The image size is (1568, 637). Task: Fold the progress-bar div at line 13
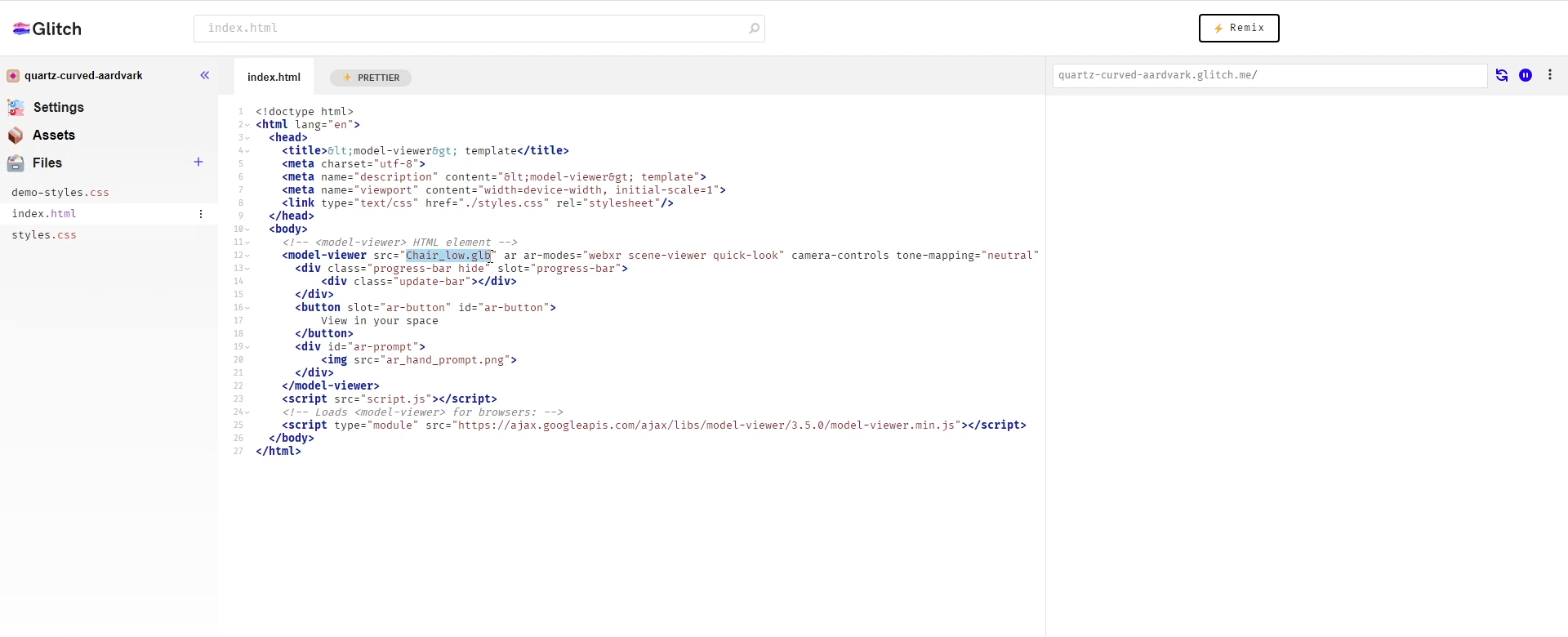point(247,269)
